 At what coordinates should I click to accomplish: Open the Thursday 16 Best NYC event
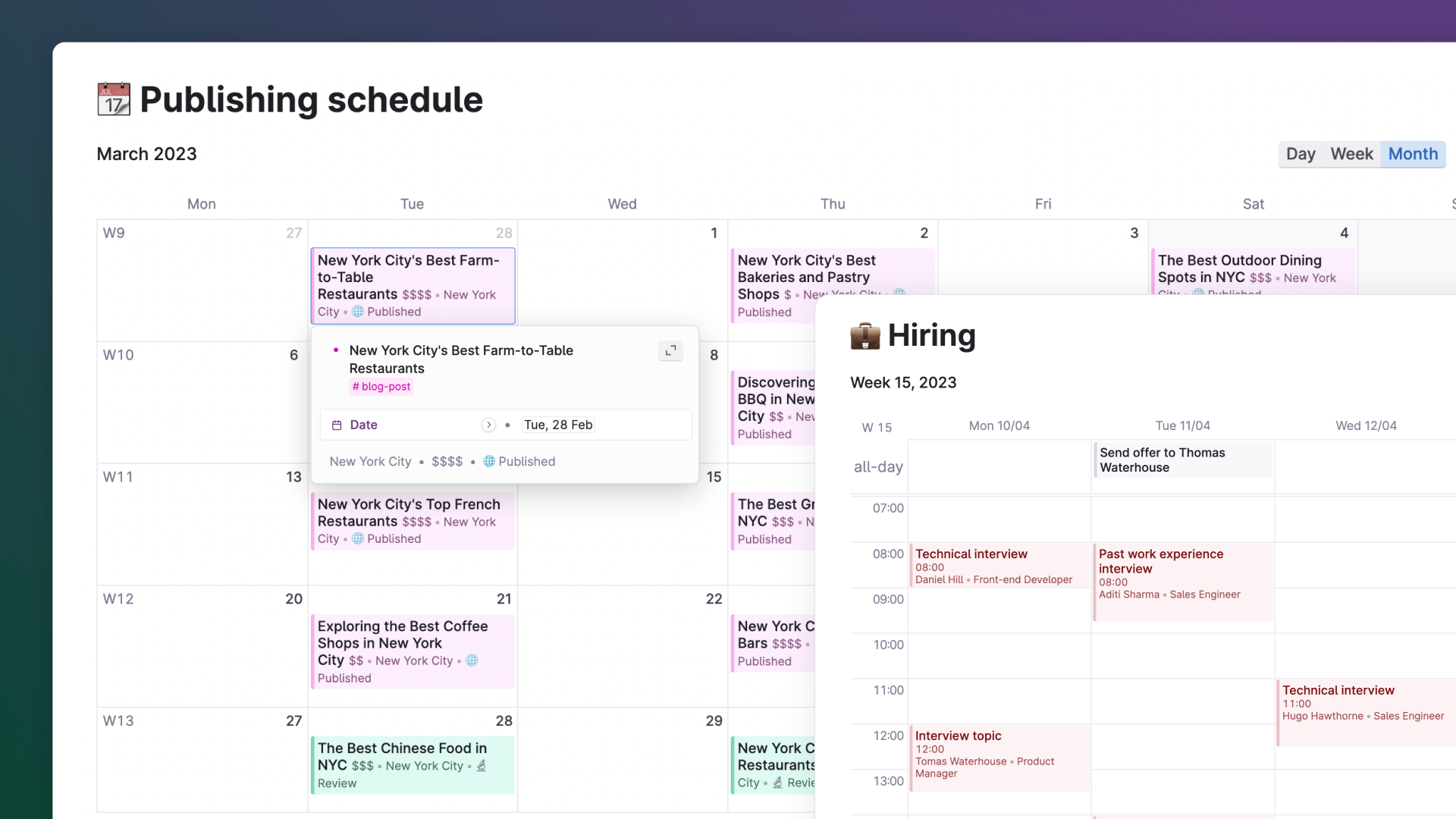(773, 521)
